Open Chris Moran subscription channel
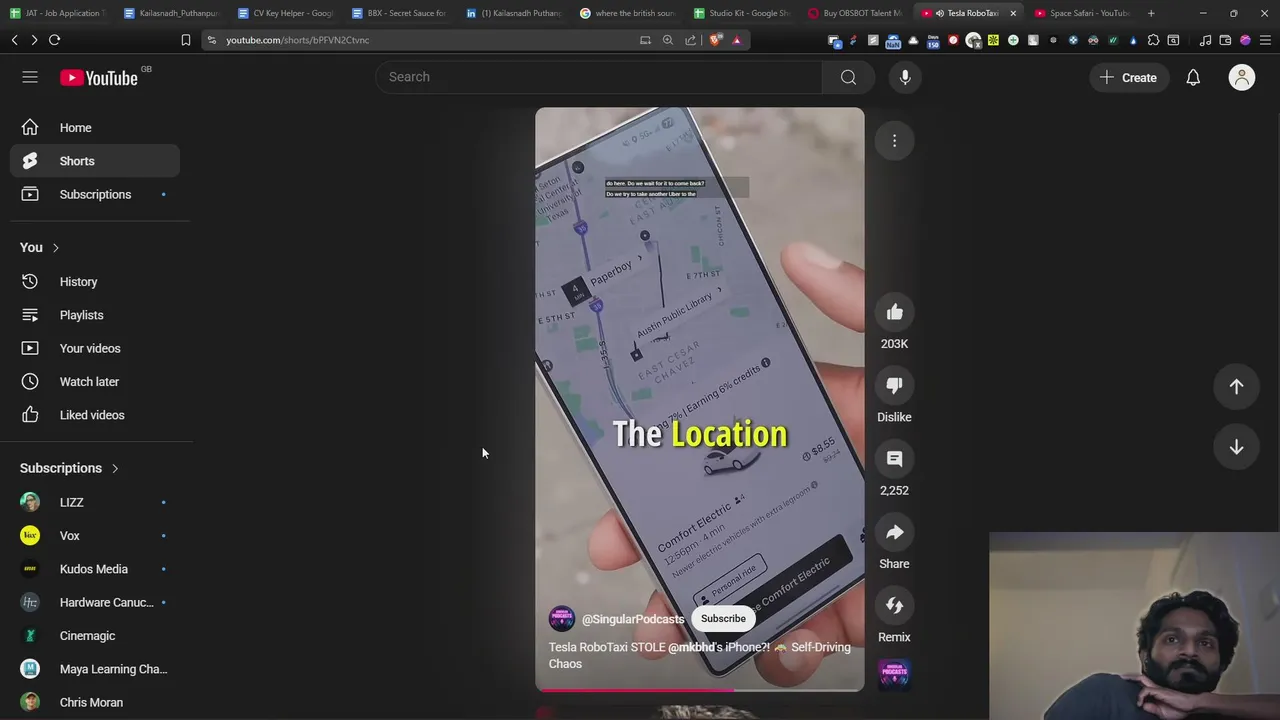This screenshot has width=1280, height=720. coord(95,702)
